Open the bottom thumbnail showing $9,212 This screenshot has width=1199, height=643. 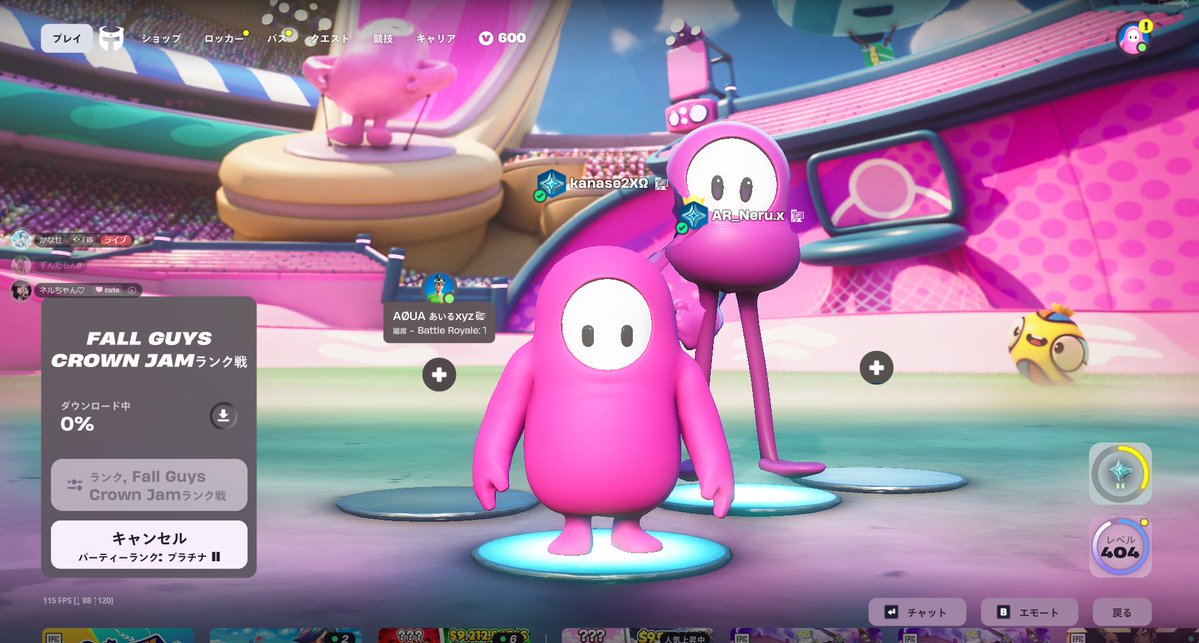click(x=453, y=635)
